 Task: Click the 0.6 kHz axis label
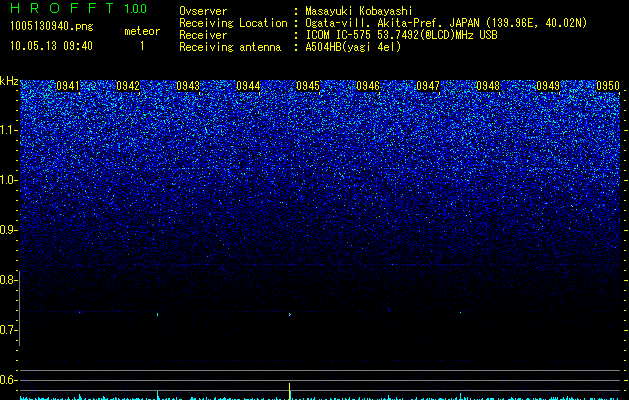tap(9, 380)
